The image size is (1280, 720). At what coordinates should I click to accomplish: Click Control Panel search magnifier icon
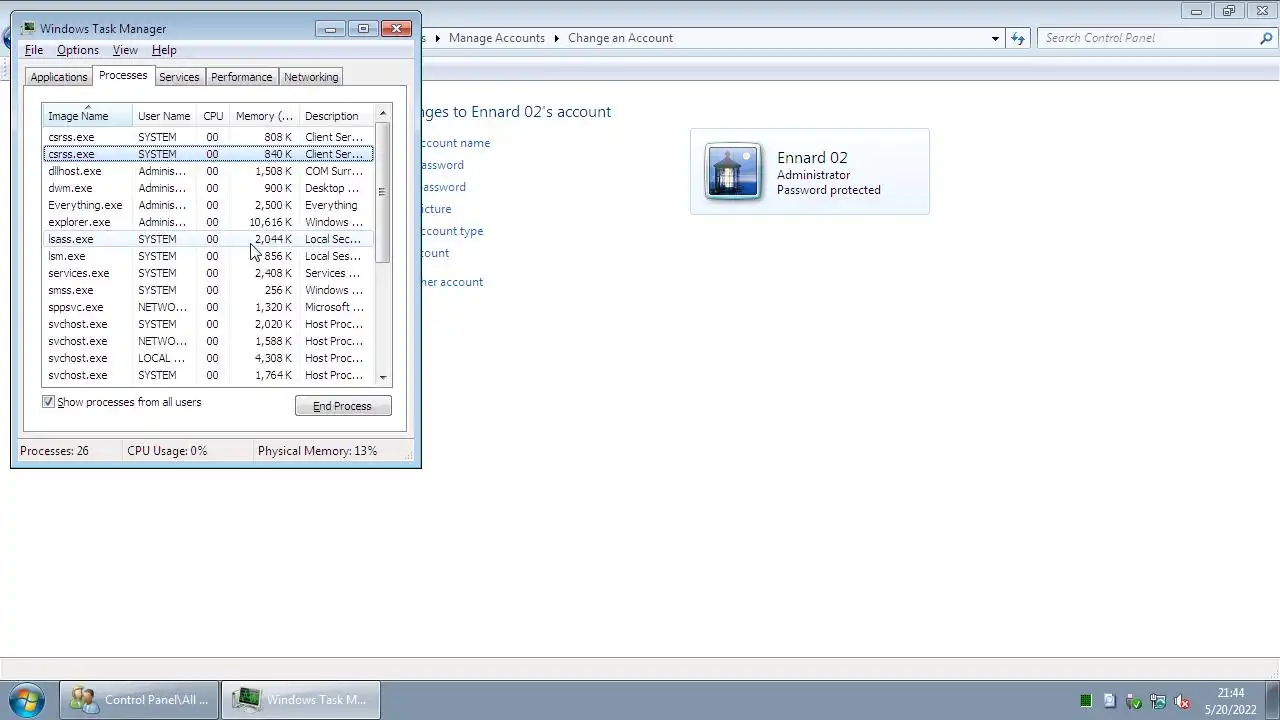1266,38
